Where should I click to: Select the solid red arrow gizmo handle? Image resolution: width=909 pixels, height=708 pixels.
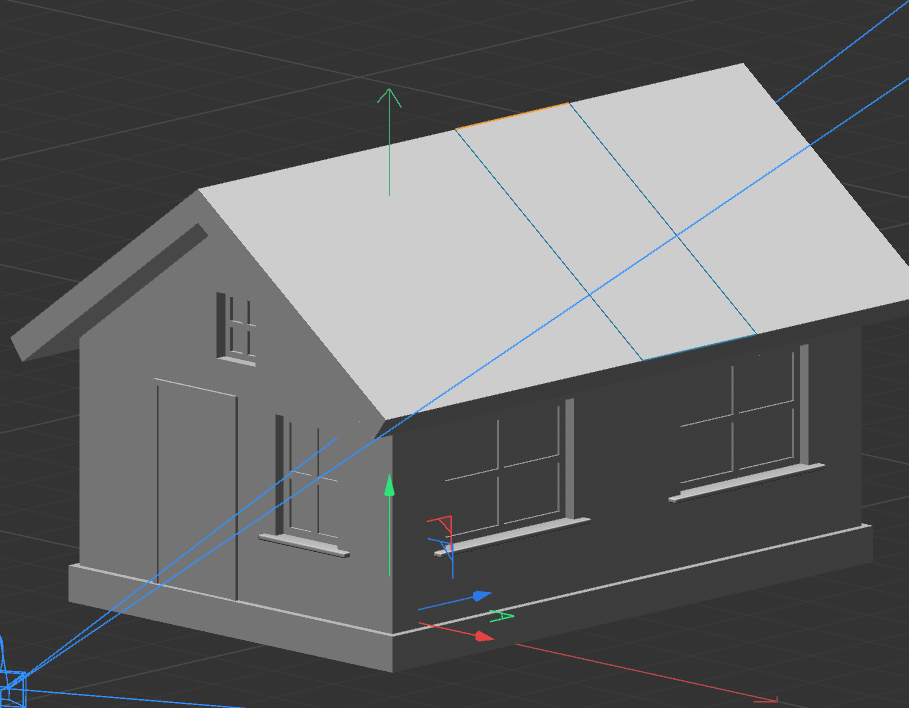483,635
